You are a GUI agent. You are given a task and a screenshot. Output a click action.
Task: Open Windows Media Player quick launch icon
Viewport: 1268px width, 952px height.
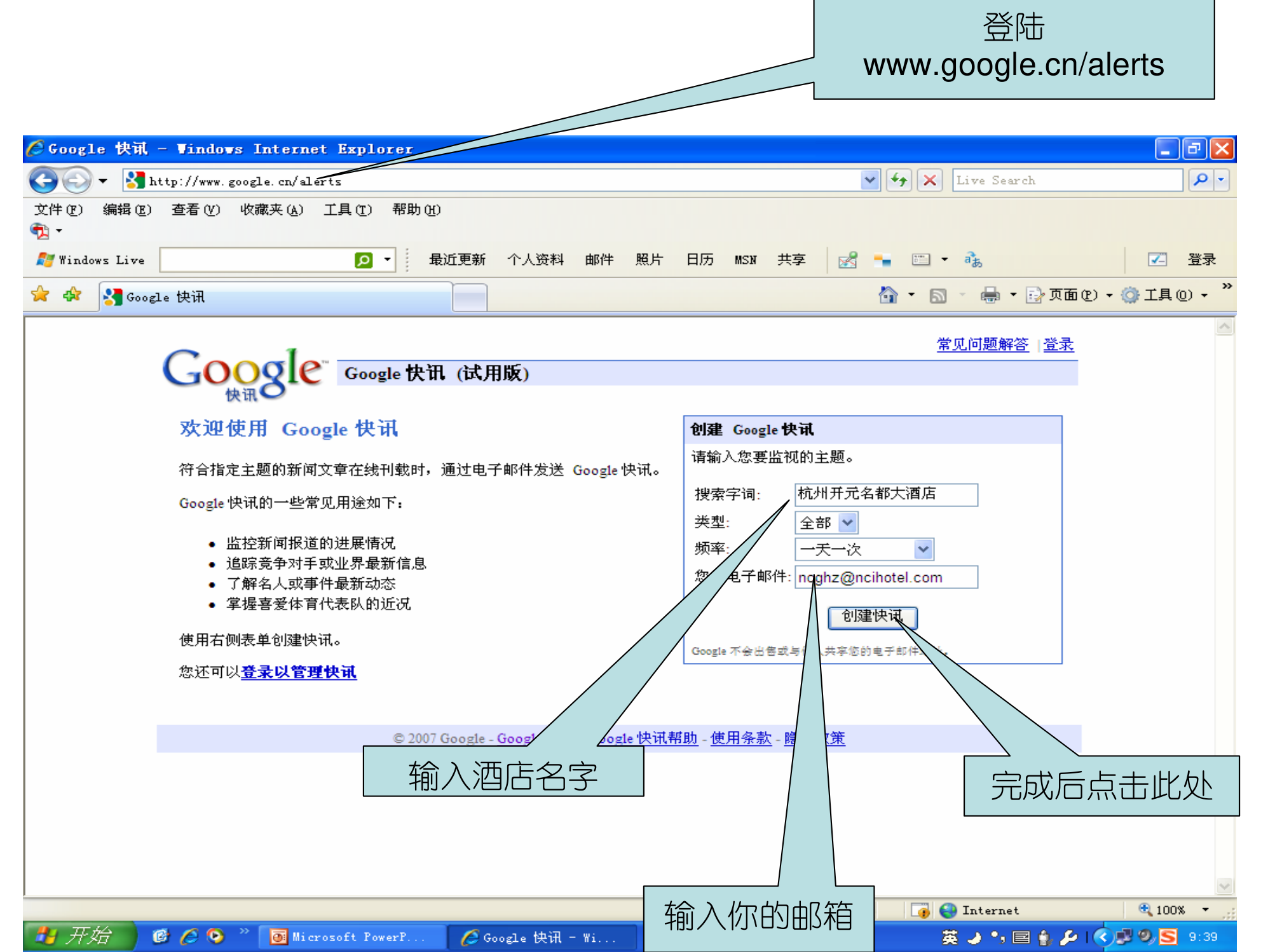point(216,936)
